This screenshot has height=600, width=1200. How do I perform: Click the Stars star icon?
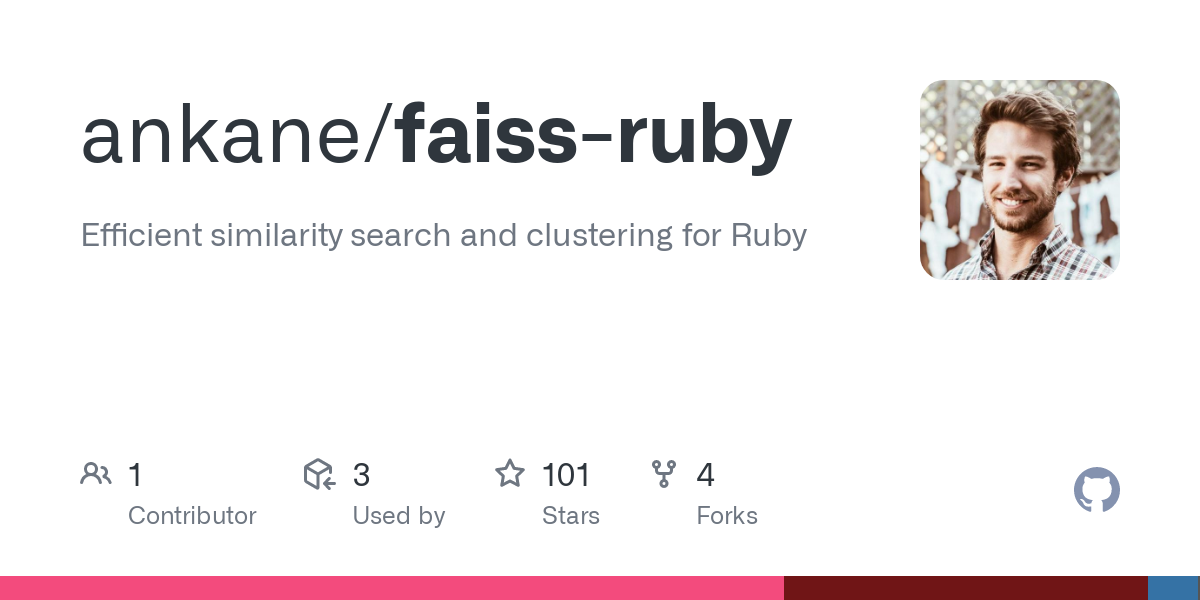pos(510,474)
